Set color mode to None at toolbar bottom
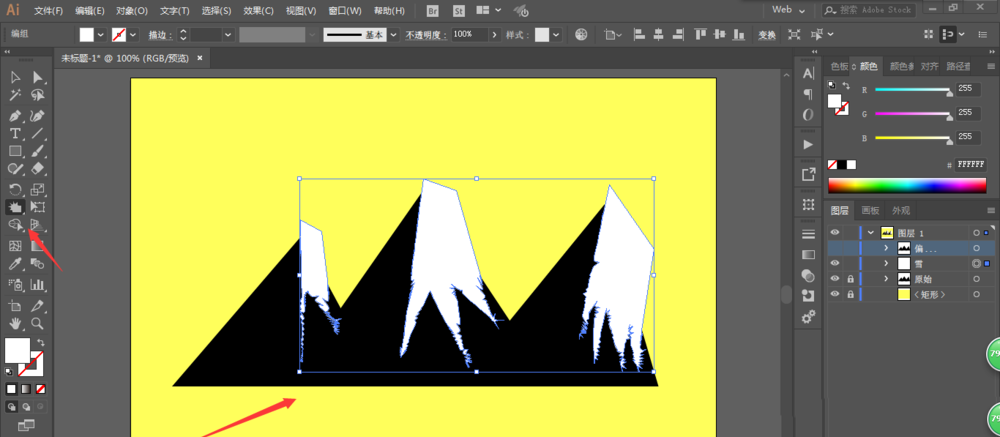The width and height of the screenshot is (1000, 437). [40, 389]
